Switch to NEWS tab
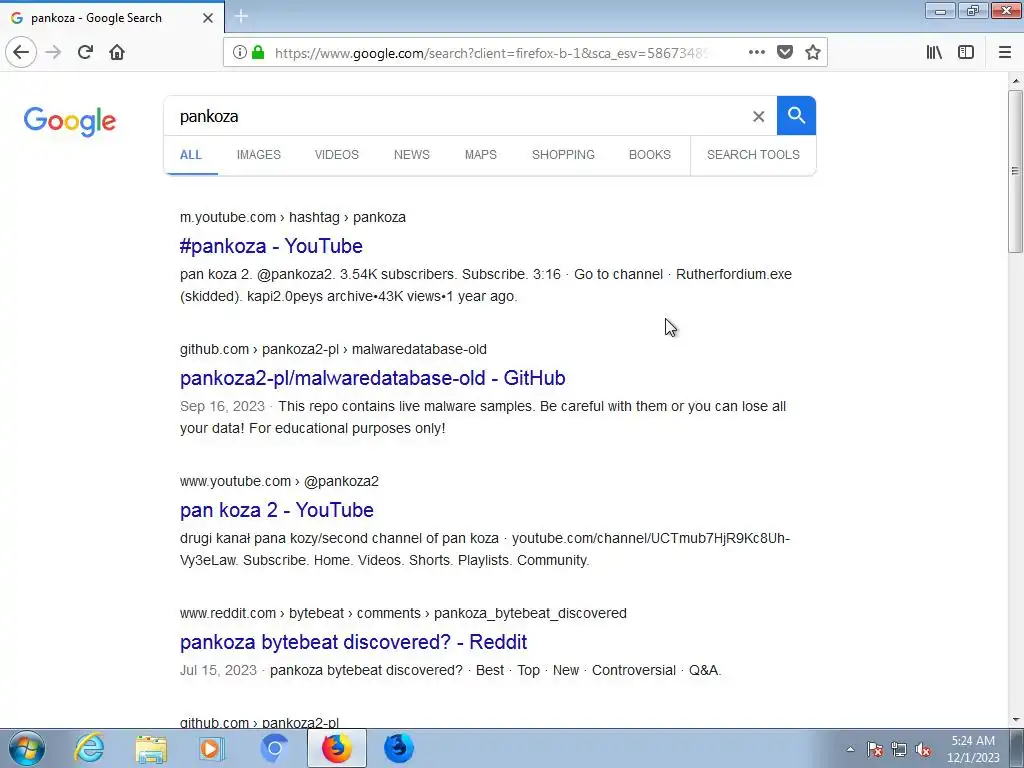This screenshot has width=1024, height=768. [411, 155]
